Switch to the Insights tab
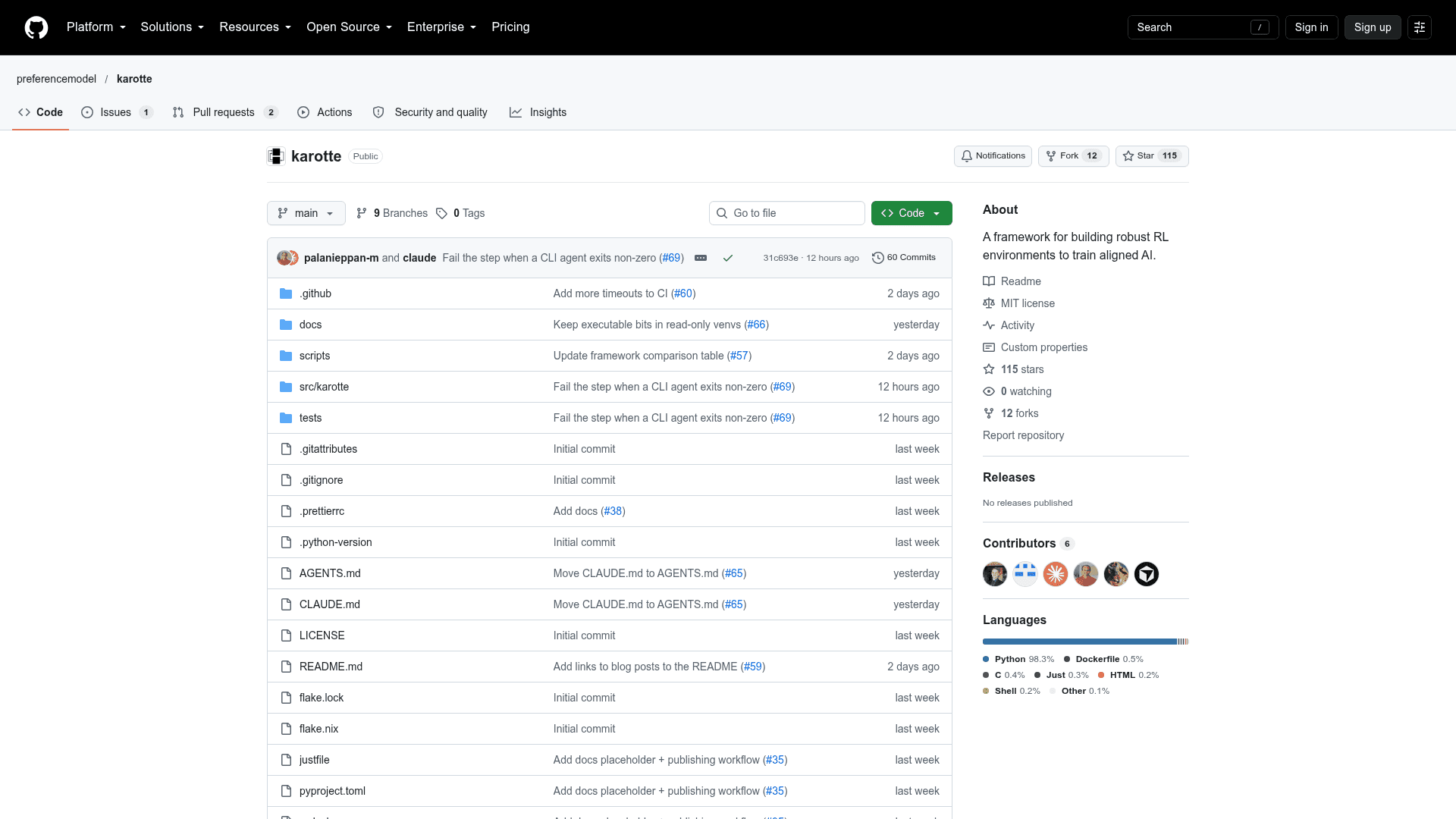This screenshot has width=1456, height=819. (538, 112)
